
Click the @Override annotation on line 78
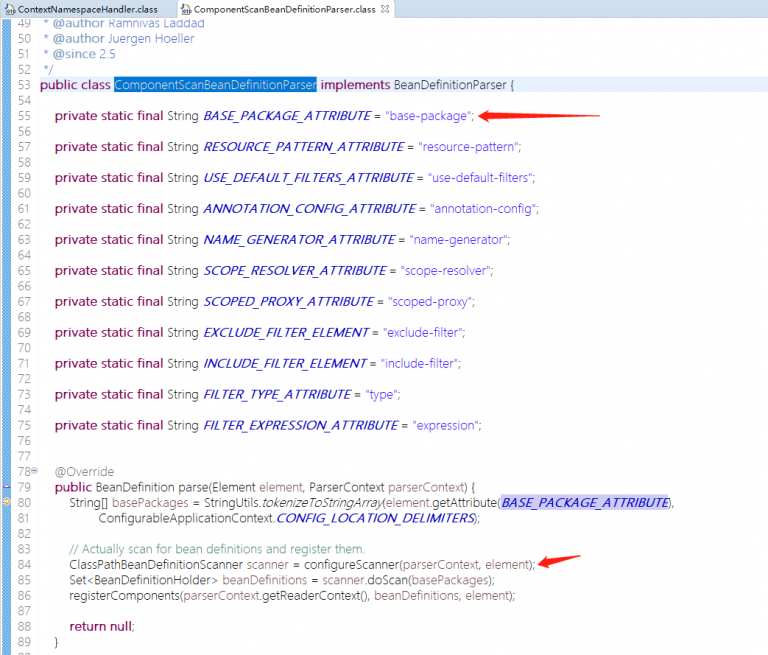(84, 471)
